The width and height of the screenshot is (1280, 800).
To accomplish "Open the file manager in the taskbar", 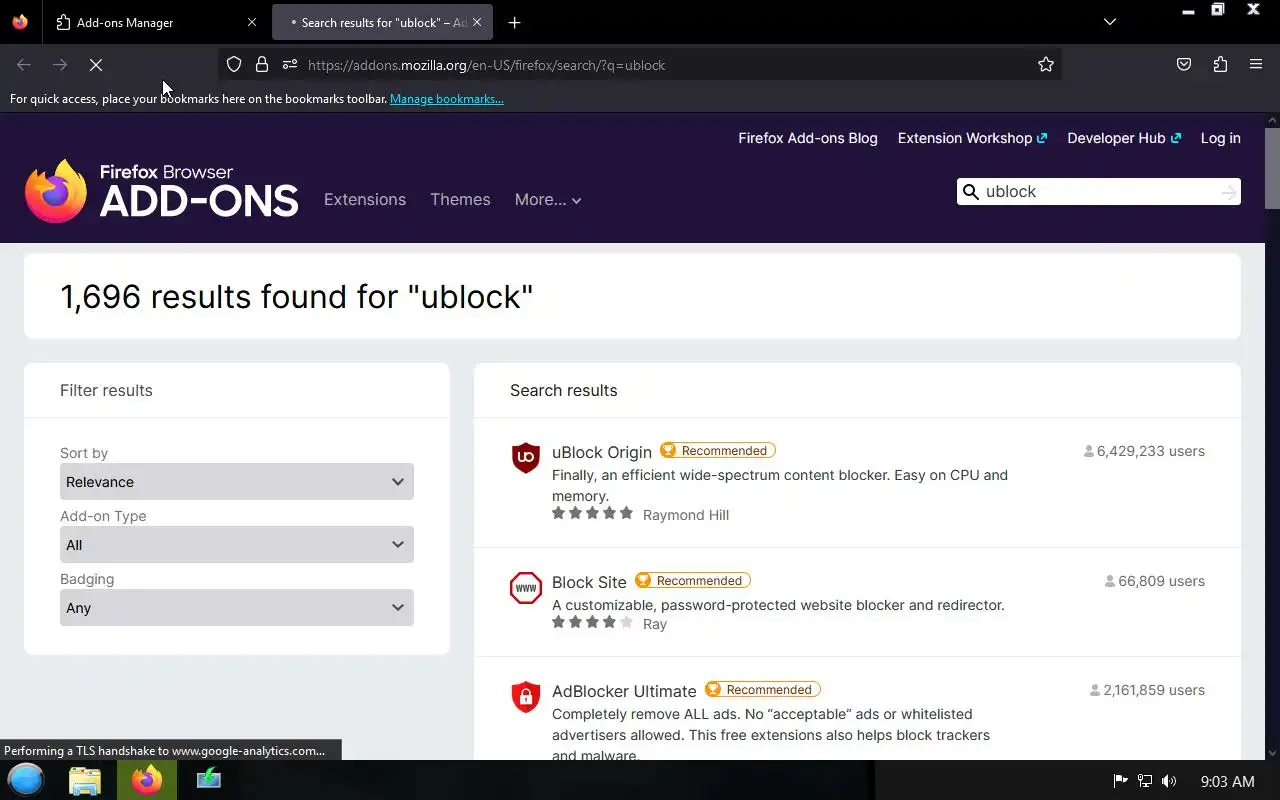I will click(85, 780).
